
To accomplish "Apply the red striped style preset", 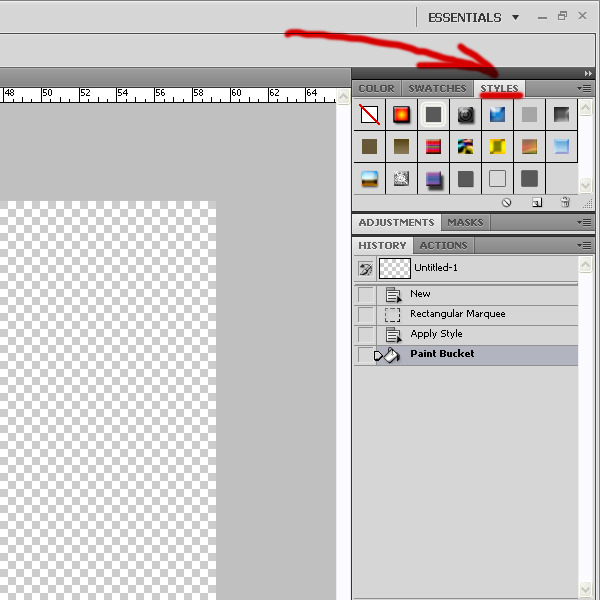I will coord(433,147).
